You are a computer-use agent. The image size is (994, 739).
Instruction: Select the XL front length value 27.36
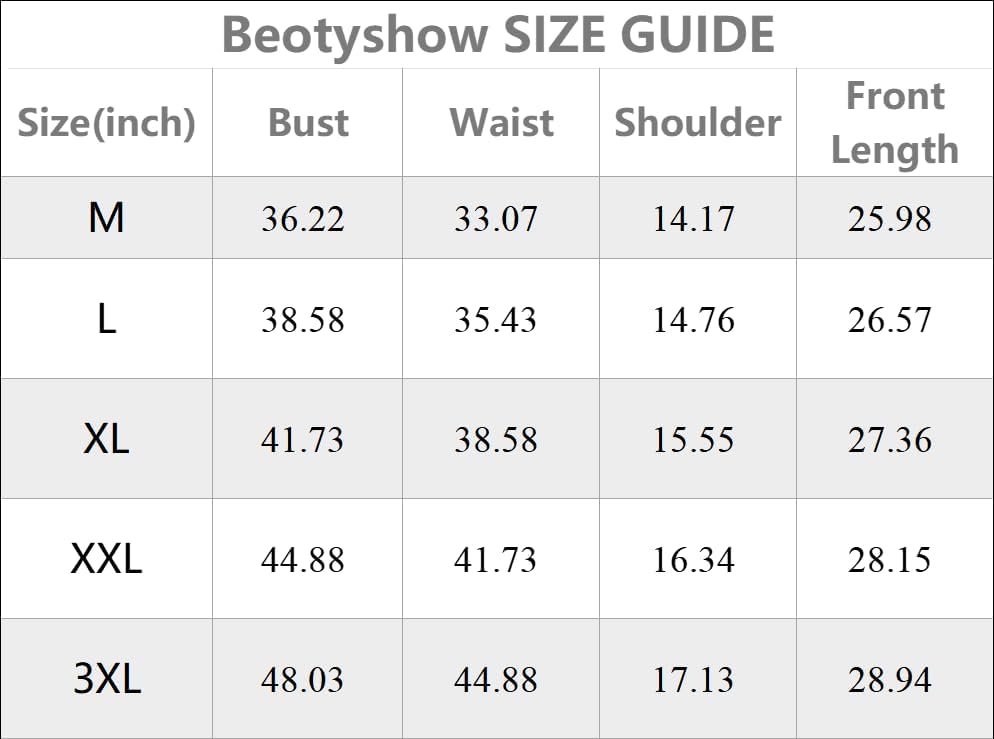(x=890, y=440)
